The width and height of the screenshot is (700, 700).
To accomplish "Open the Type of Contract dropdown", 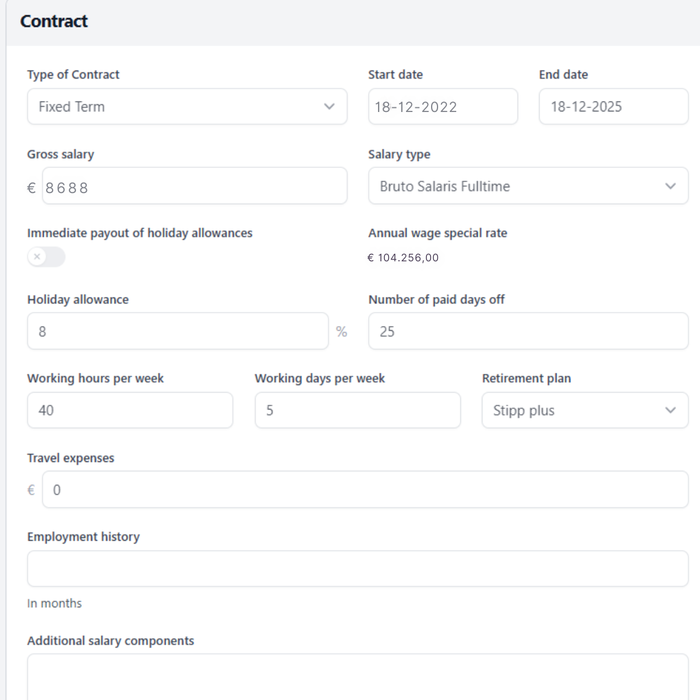I will (187, 107).
